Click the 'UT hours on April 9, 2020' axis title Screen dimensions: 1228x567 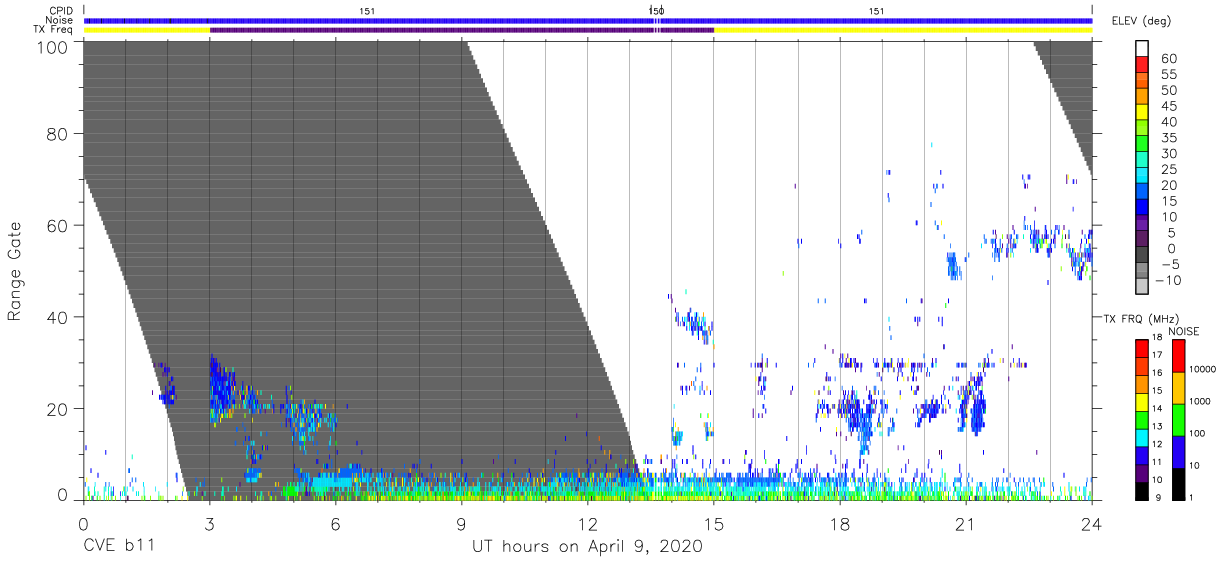[x=587, y=547]
